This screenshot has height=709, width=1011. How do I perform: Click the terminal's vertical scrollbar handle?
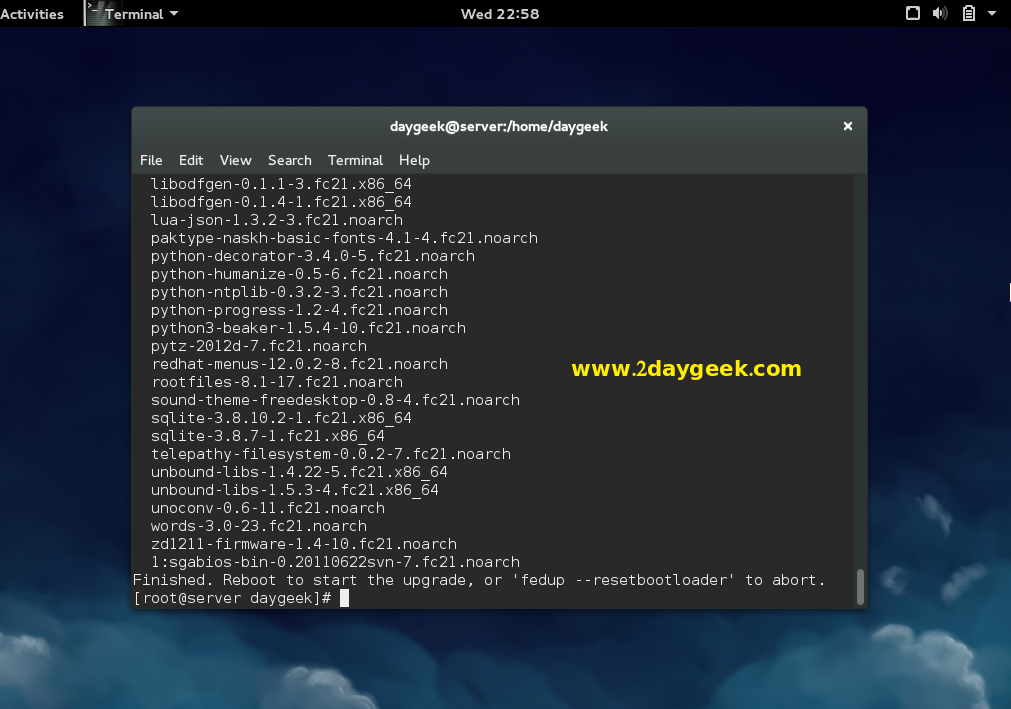coord(859,586)
